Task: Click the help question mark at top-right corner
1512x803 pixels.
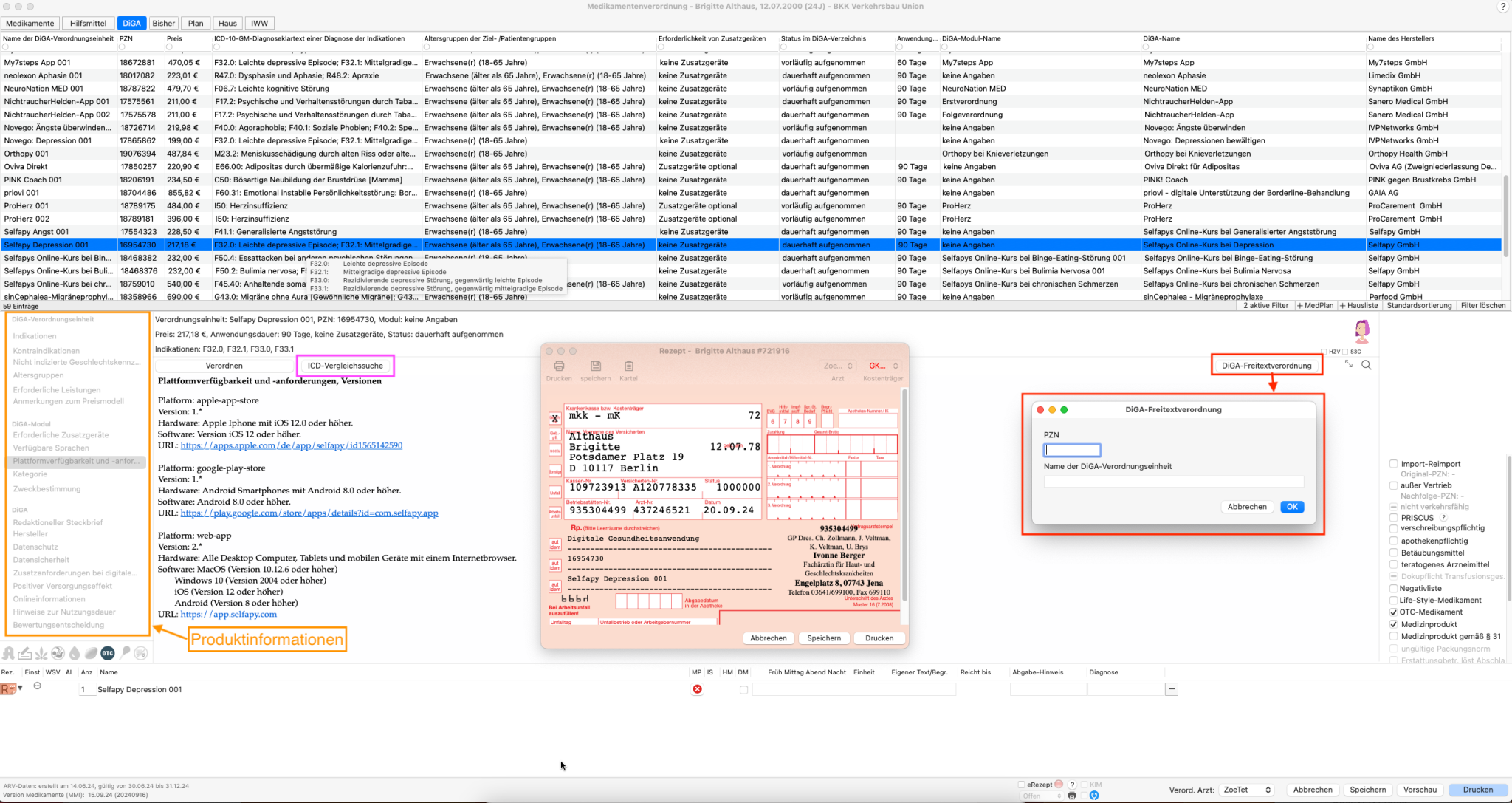Action: click(x=1502, y=7)
